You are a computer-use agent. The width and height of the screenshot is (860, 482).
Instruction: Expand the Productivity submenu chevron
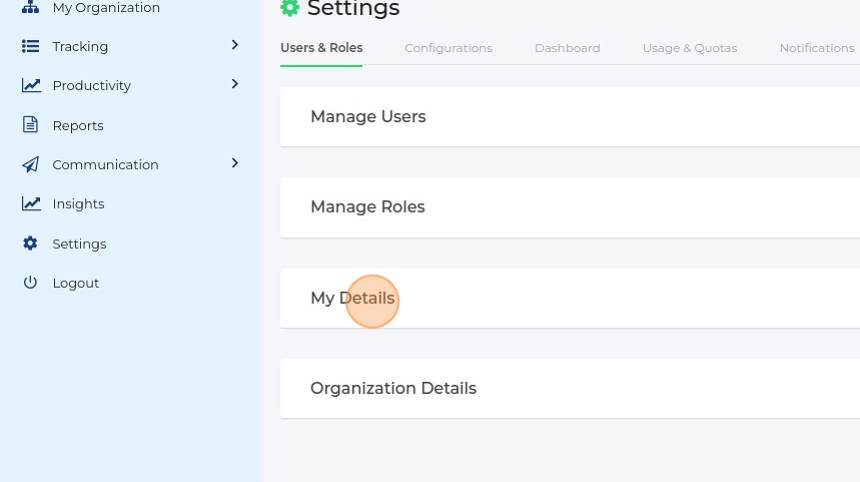pyautogui.click(x=235, y=84)
